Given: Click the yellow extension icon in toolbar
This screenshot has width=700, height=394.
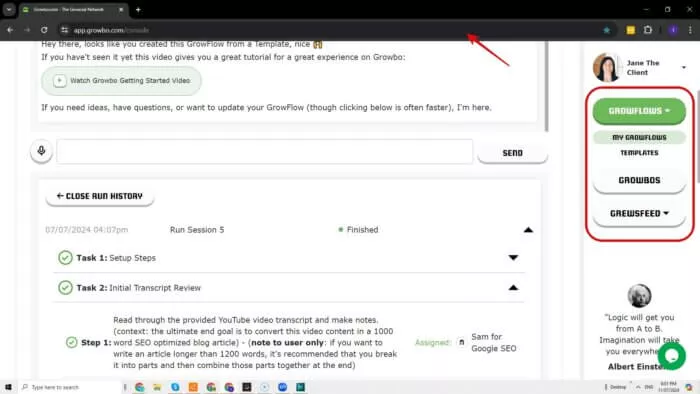Looking at the screenshot, I should point(630,30).
